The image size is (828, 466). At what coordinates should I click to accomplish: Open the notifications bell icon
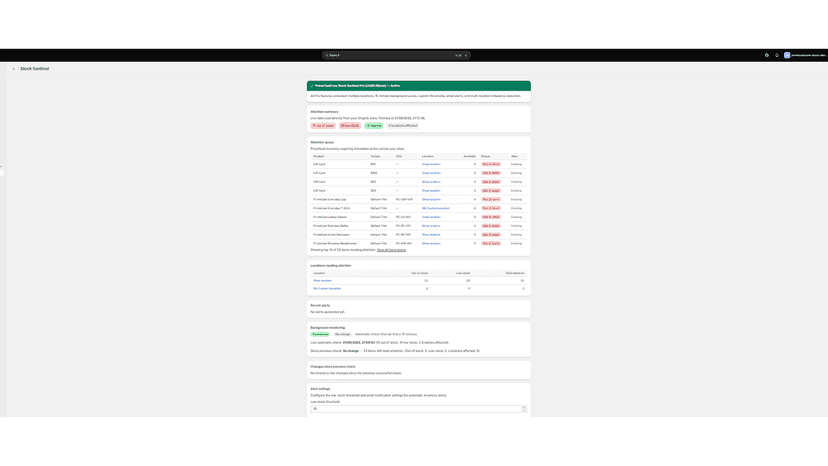pos(777,55)
